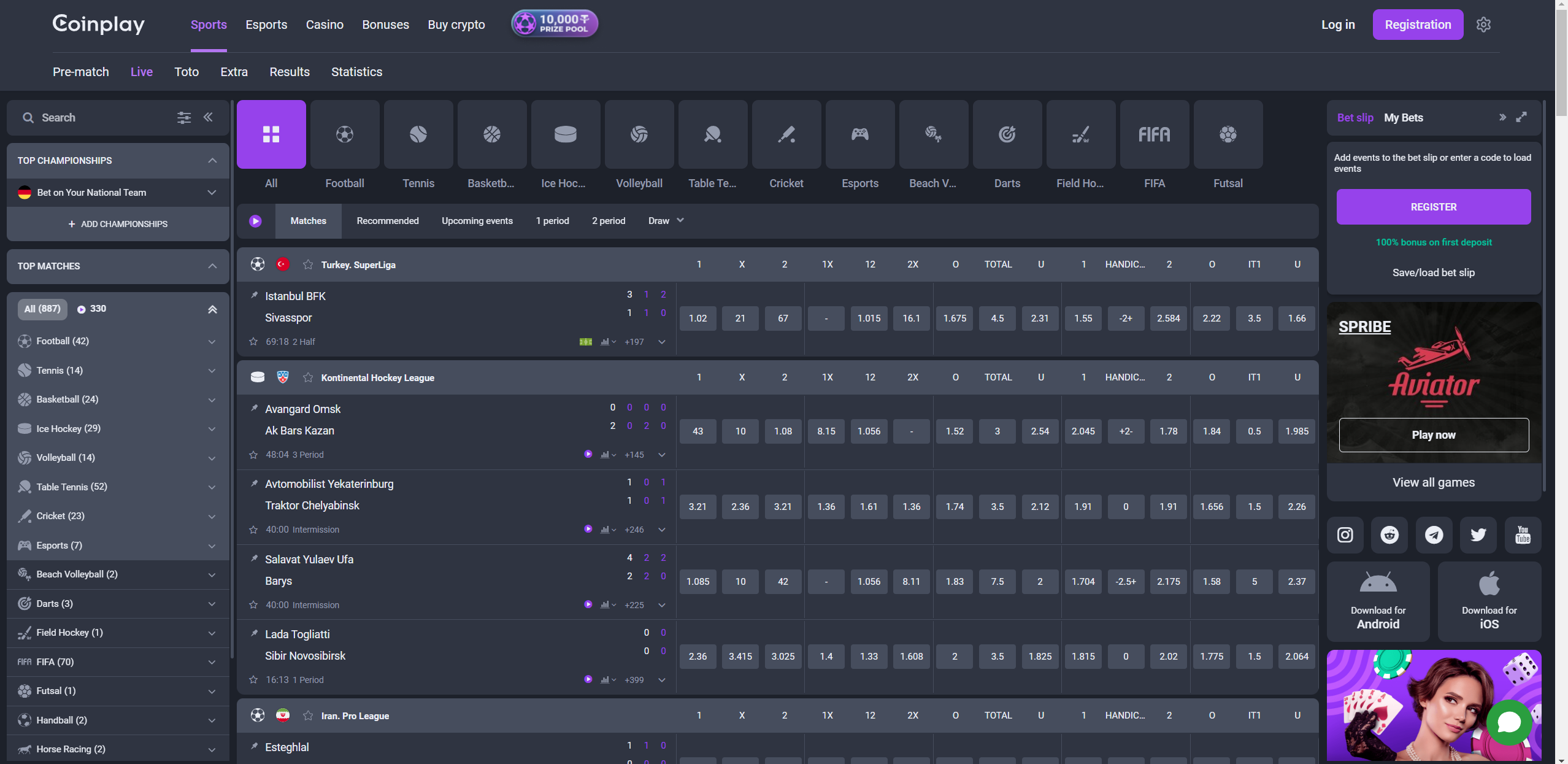The image size is (1568, 764).
Task: Open Telegram social link
Action: point(1434,535)
